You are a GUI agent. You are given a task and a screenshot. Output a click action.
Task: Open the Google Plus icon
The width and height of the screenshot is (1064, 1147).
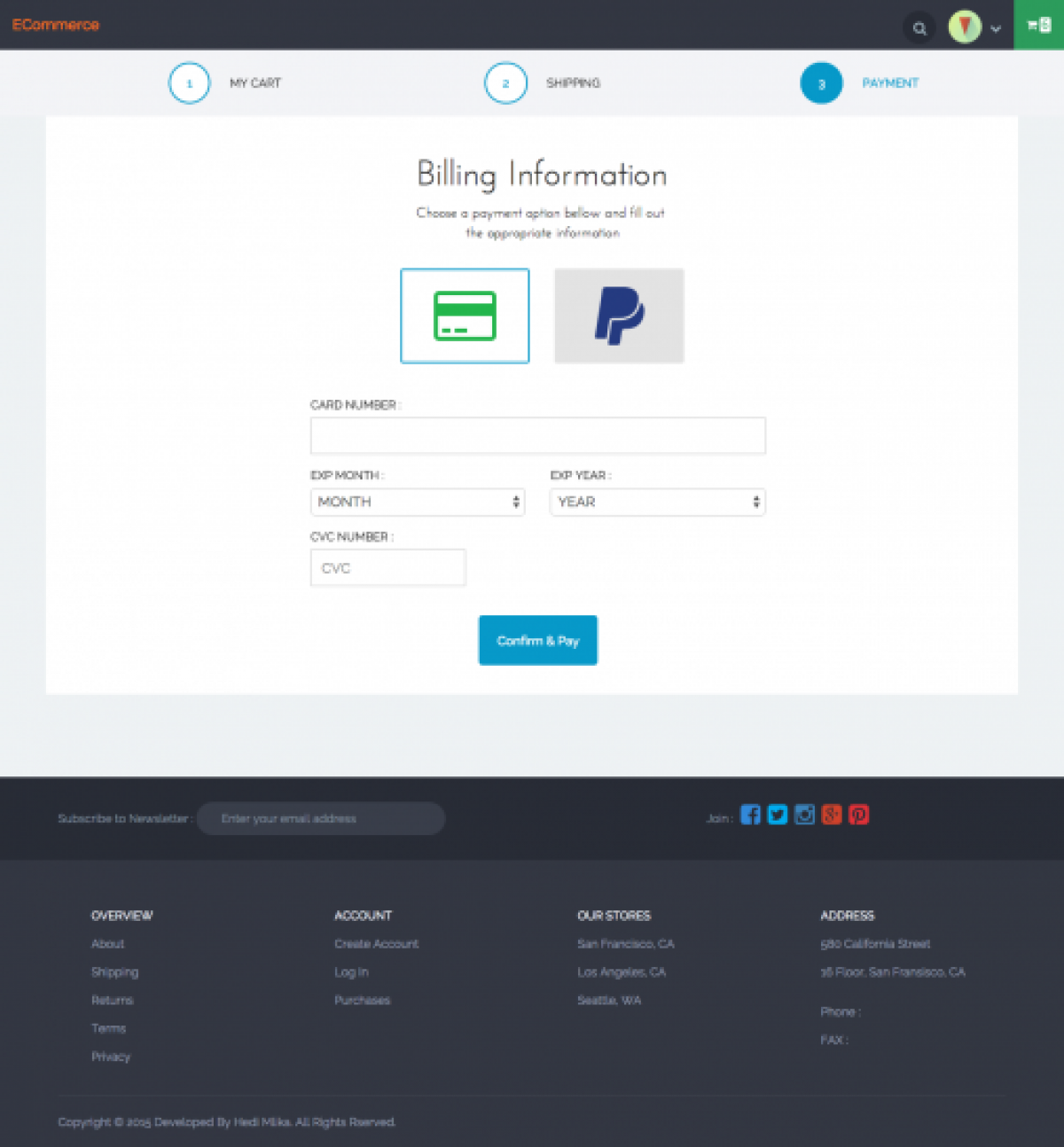pyautogui.click(x=832, y=815)
